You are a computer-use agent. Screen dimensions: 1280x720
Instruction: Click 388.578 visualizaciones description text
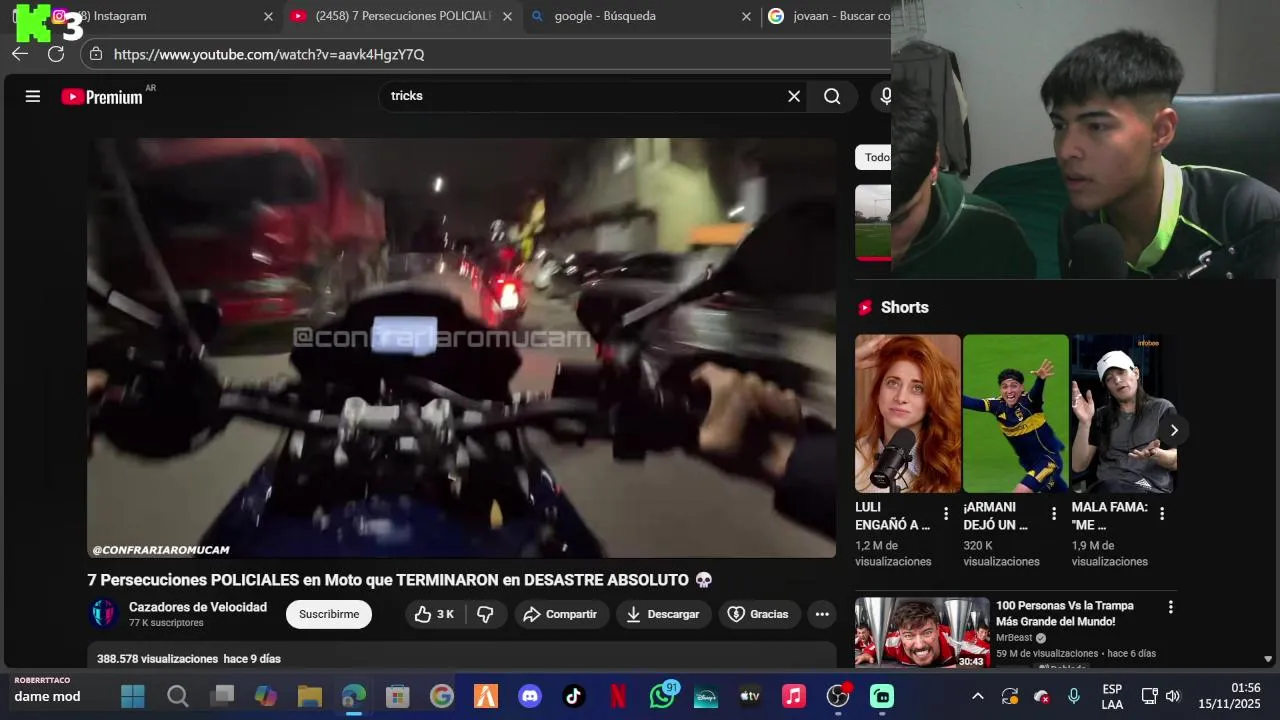coord(157,659)
